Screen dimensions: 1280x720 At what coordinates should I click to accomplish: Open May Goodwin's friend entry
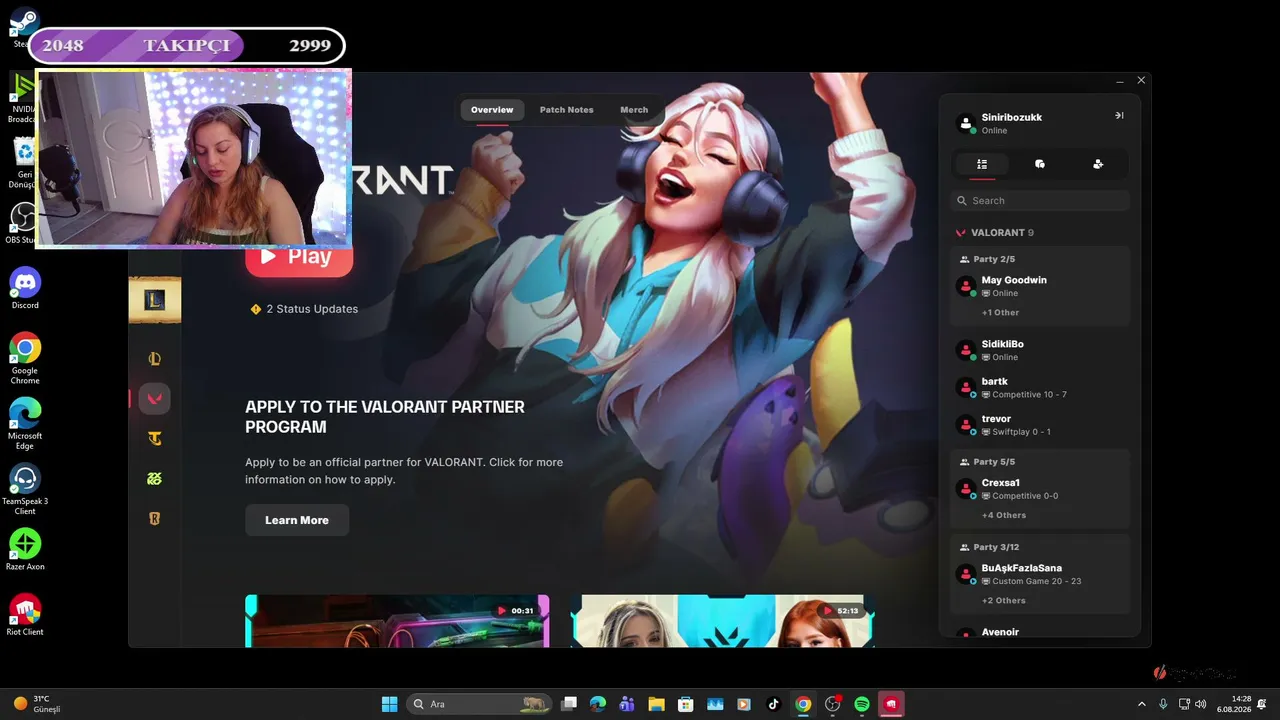[x=1040, y=286]
